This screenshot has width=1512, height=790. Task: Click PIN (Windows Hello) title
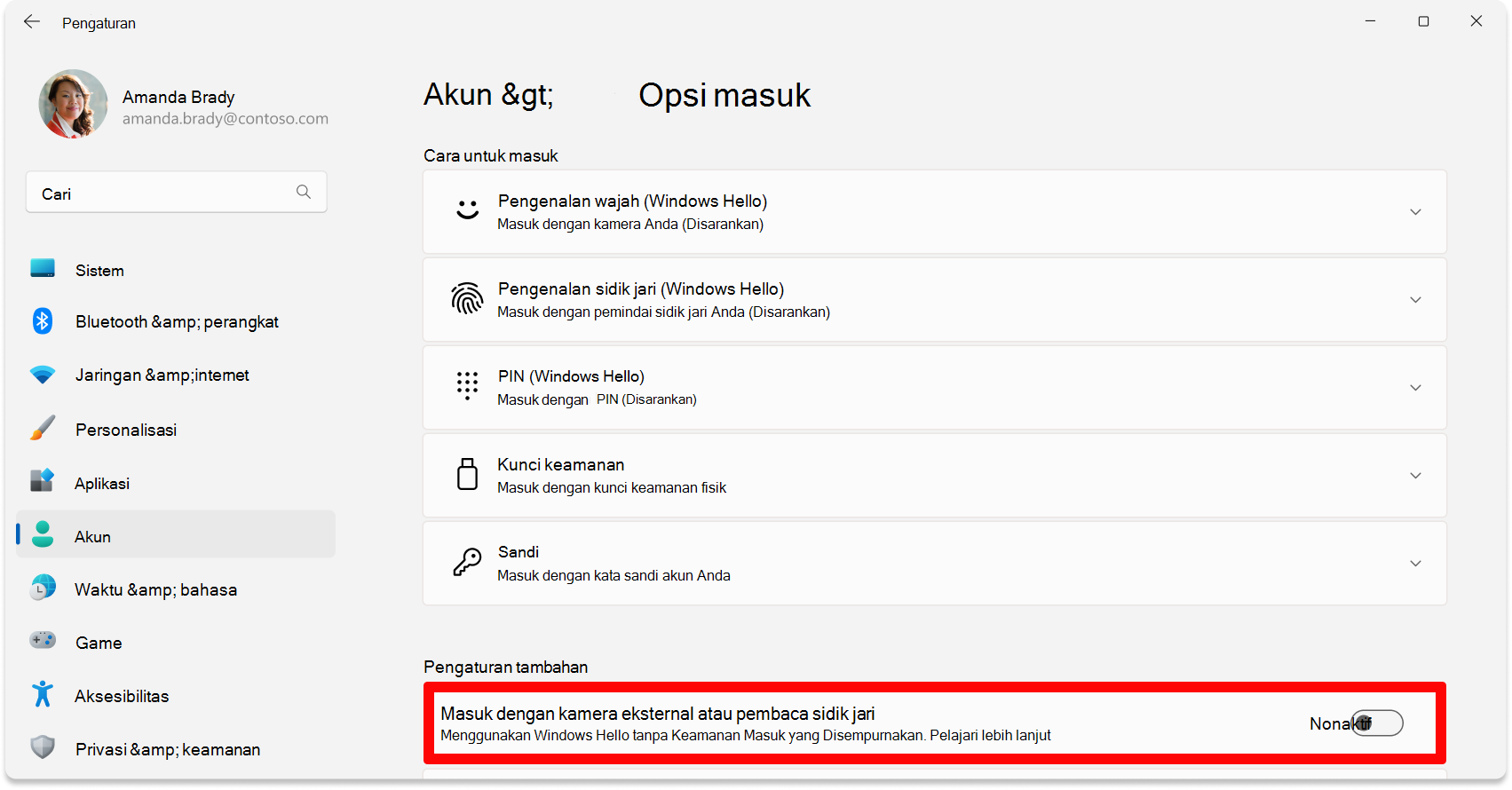pos(571,376)
